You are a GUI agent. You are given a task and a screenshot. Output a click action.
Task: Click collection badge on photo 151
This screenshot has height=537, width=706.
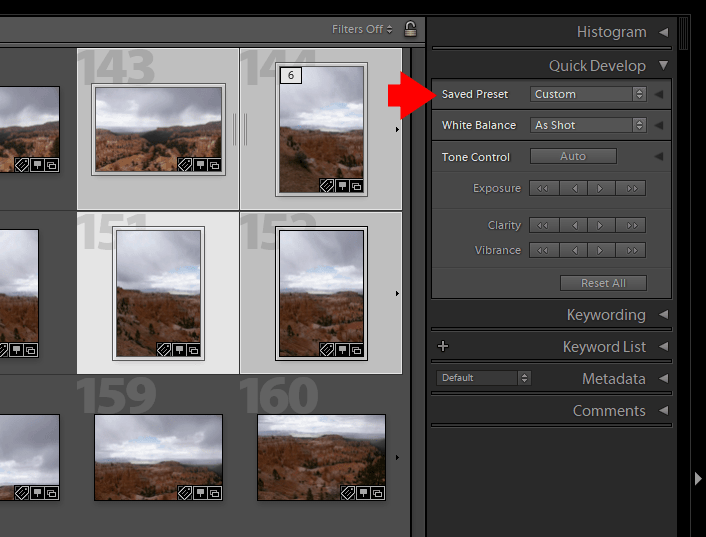(193, 350)
